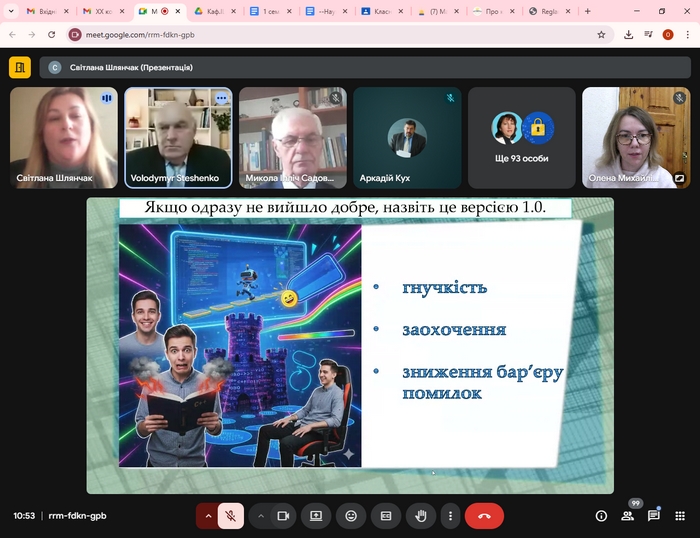Open the emoji reactions button
Viewport: 700px width, 538px height.
(351, 516)
